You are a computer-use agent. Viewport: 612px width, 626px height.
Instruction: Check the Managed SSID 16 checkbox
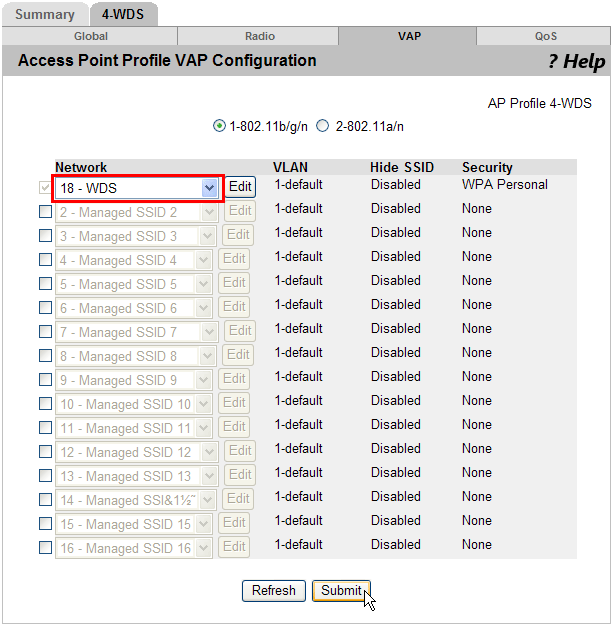45,548
